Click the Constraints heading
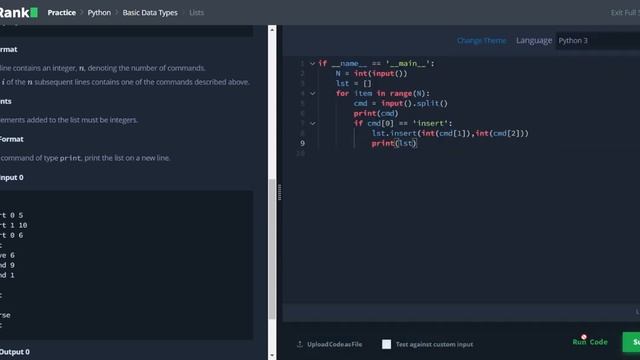 (6, 101)
